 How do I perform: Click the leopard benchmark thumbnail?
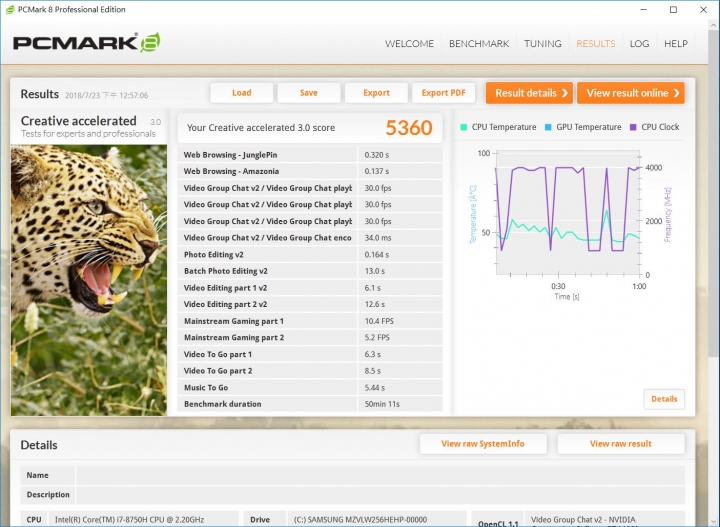pyautogui.click(x=89, y=280)
